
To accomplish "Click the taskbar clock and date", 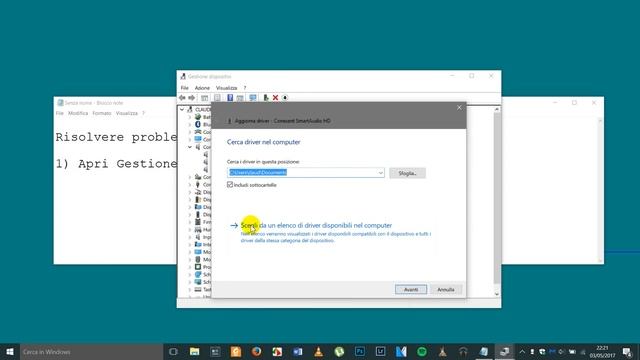I will point(602,352).
